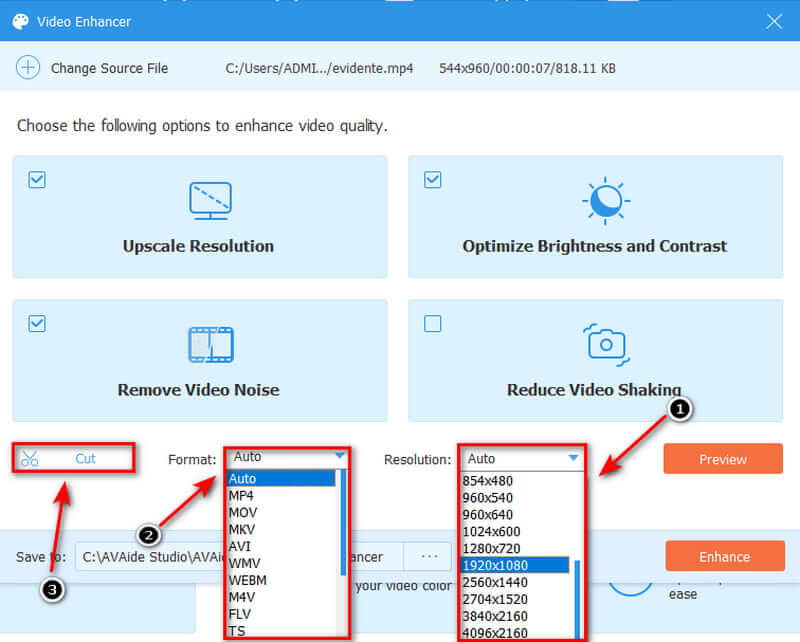
Task: Uncheck the Remove Video Noise checkbox
Action: click(x=37, y=324)
